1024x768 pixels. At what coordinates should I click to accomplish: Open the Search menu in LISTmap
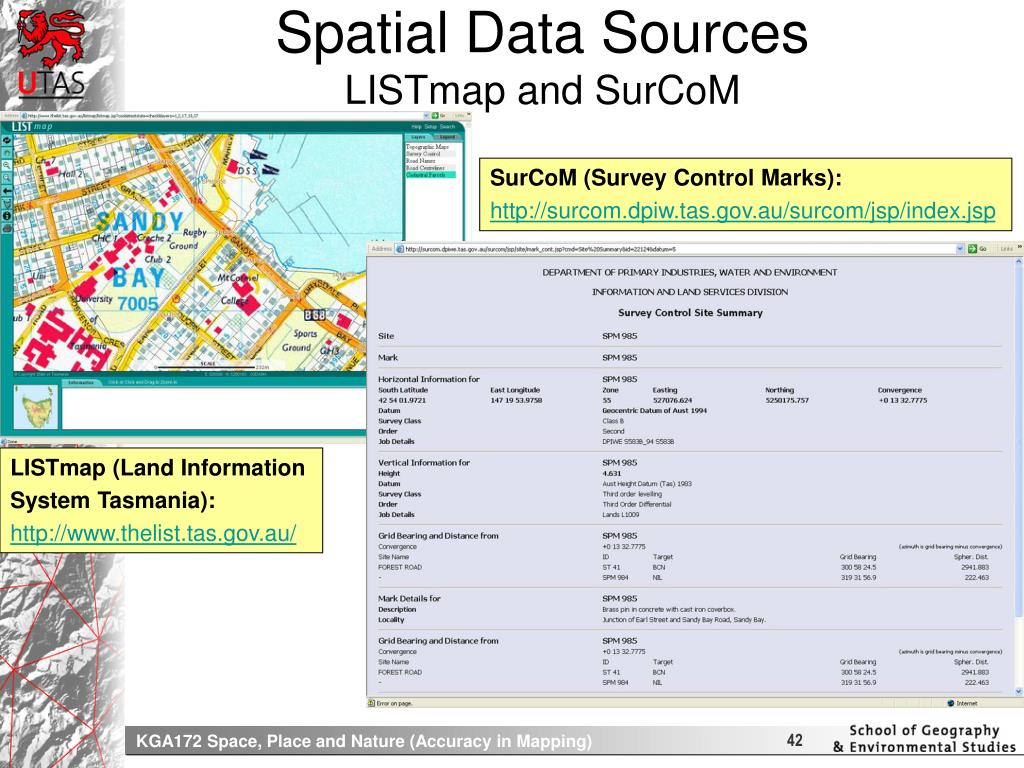point(447,127)
